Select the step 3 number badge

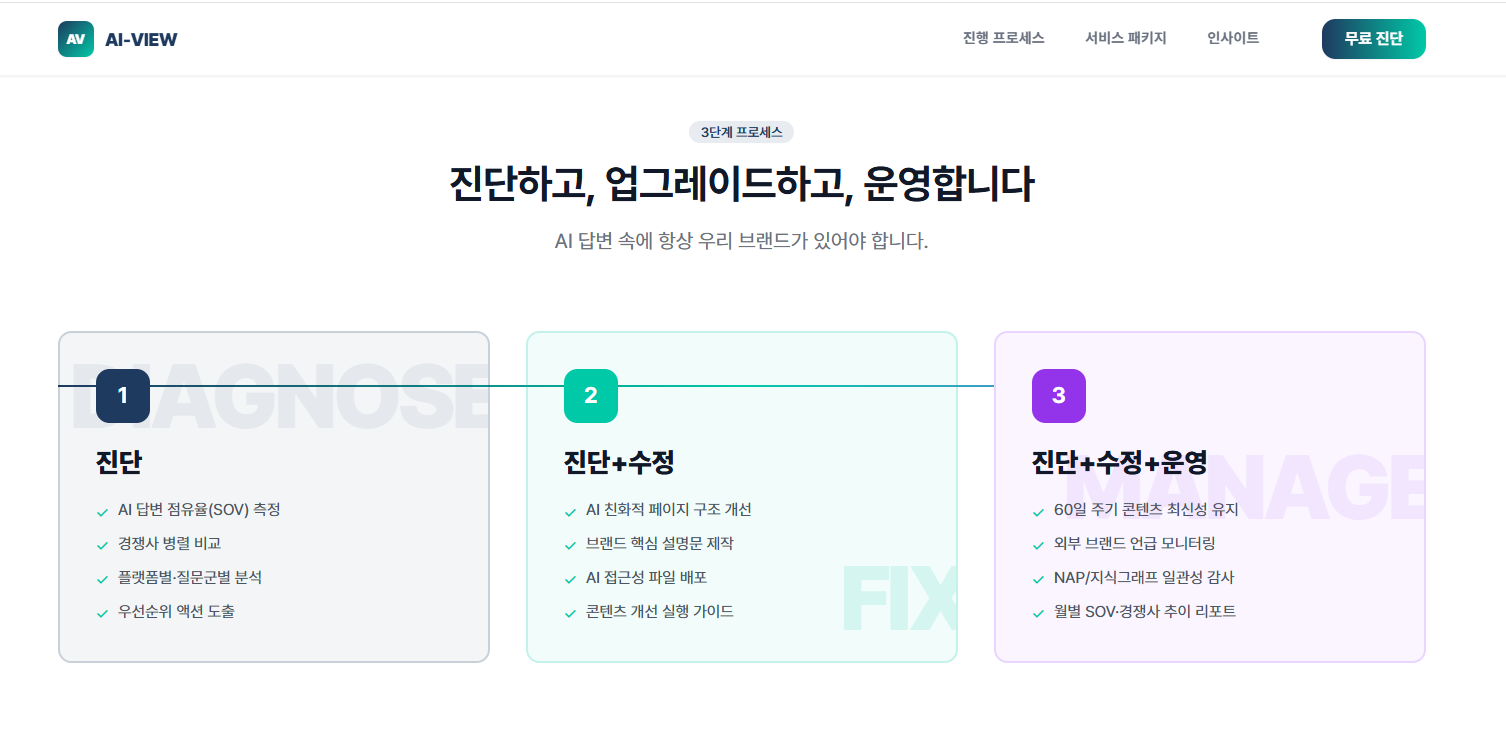click(x=1059, y=396)
